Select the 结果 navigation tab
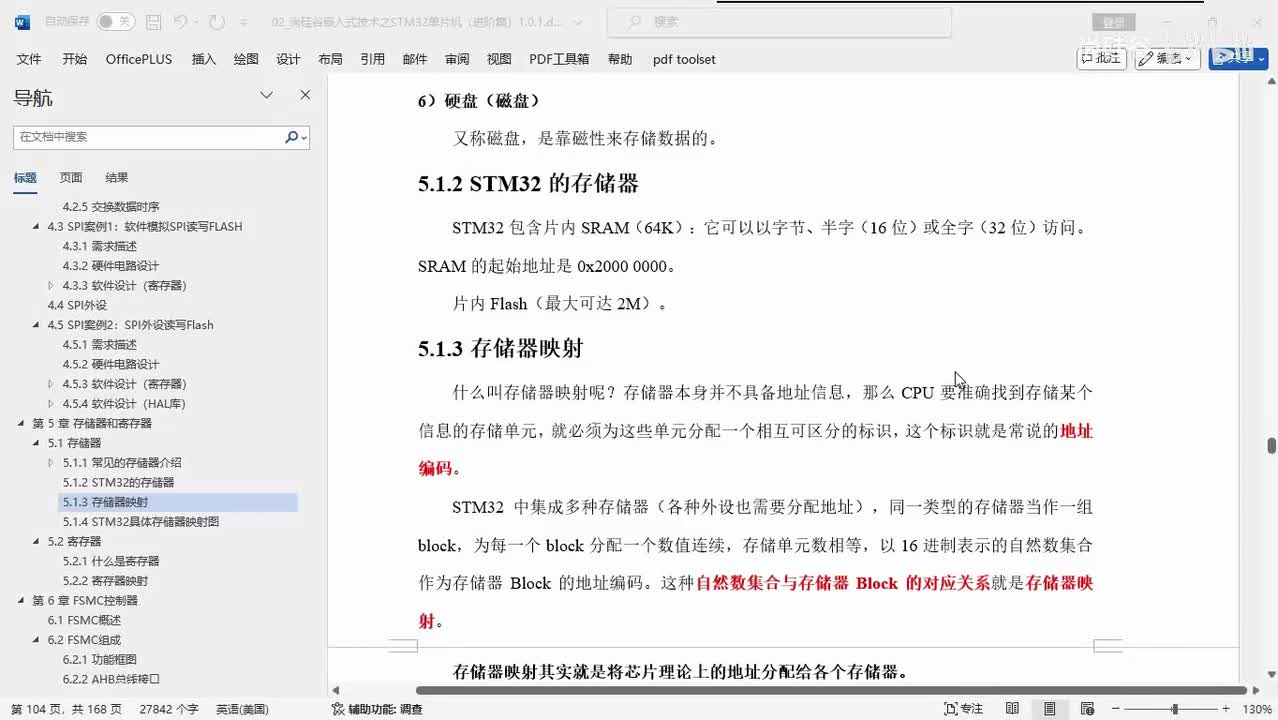1278x720 pixels. 117,178
